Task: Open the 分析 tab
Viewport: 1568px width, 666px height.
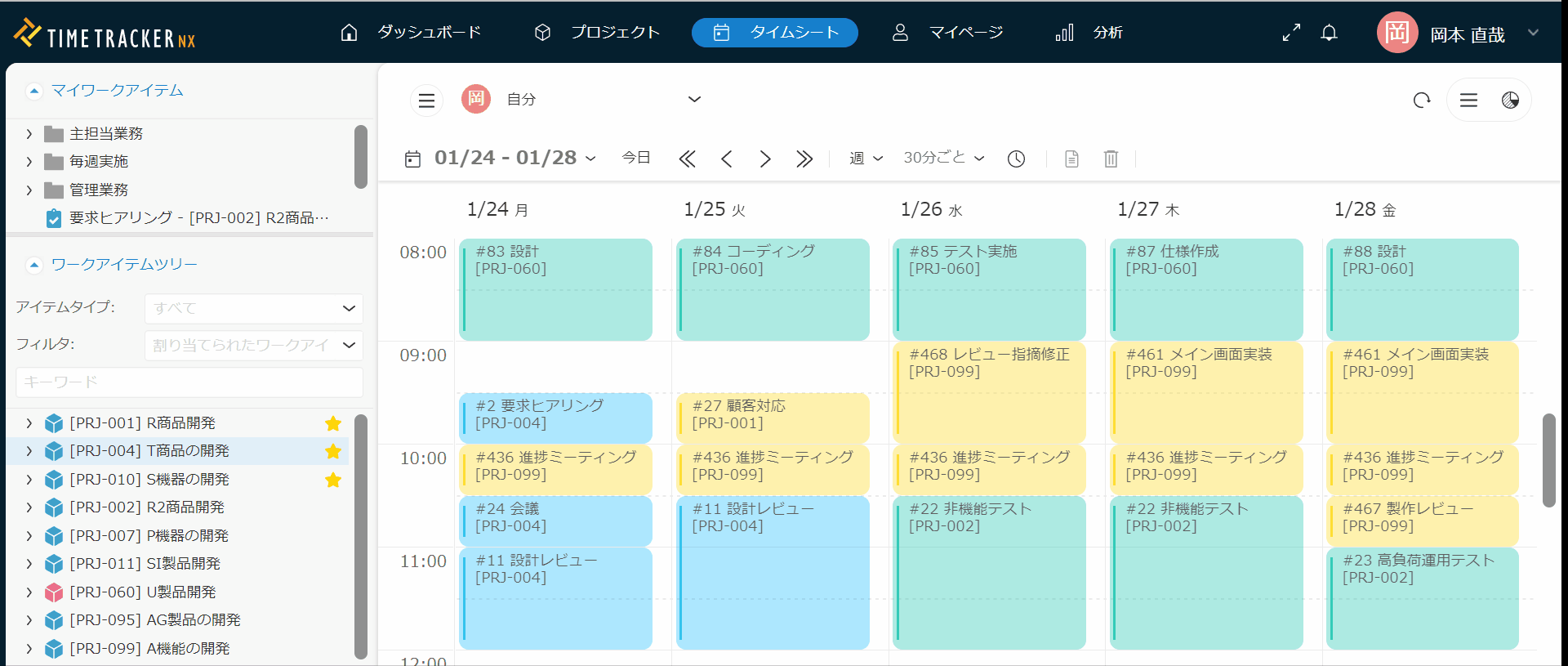Action: coord(1089,33)
